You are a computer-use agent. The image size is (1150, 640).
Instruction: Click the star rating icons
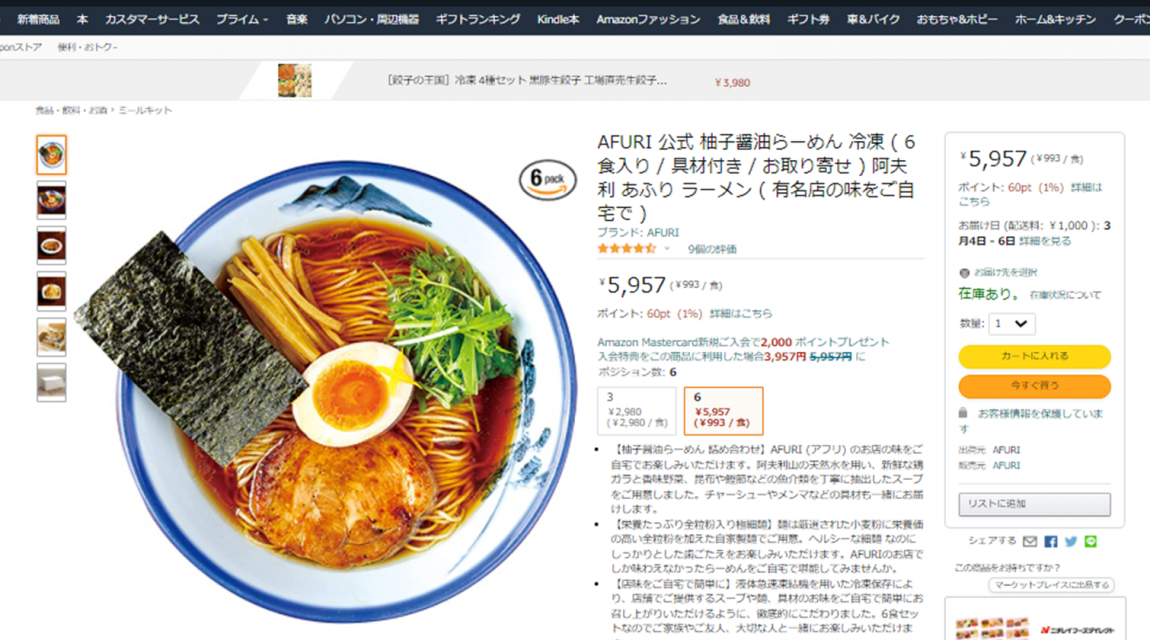click(x=626, y=249)
